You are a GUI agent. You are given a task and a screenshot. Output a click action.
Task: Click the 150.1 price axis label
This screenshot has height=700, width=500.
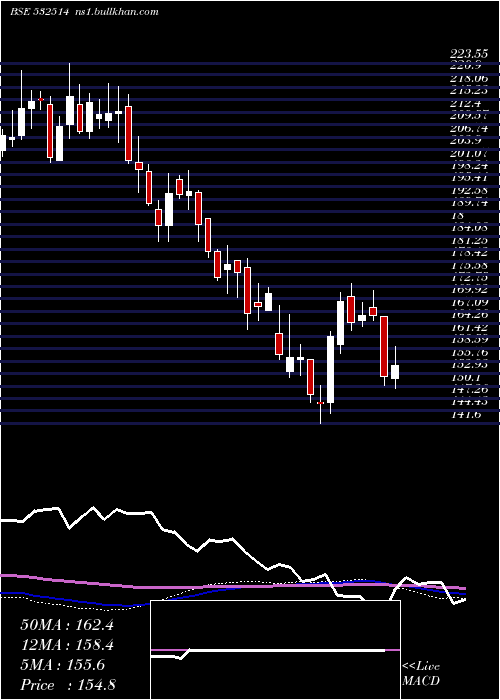[467, 377]
